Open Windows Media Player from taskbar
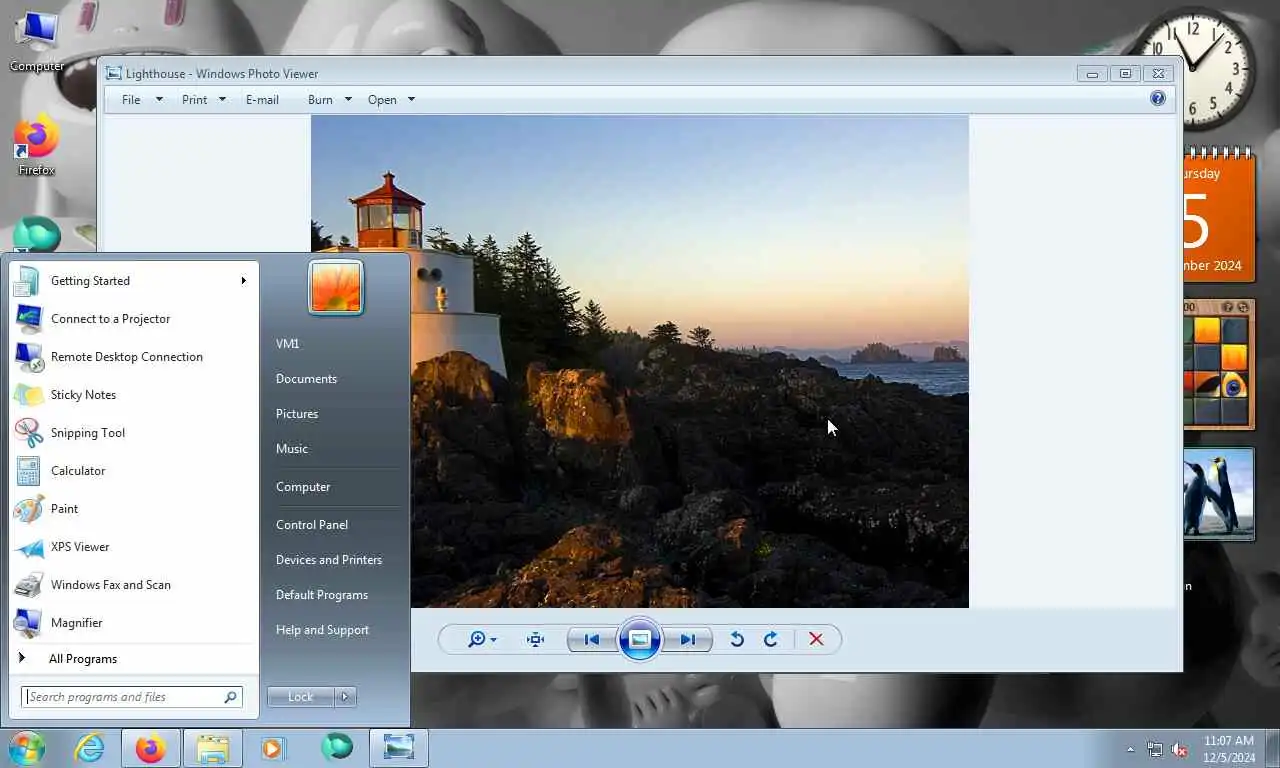Viewport: 1280px width, 768px height. coord(271,748)
